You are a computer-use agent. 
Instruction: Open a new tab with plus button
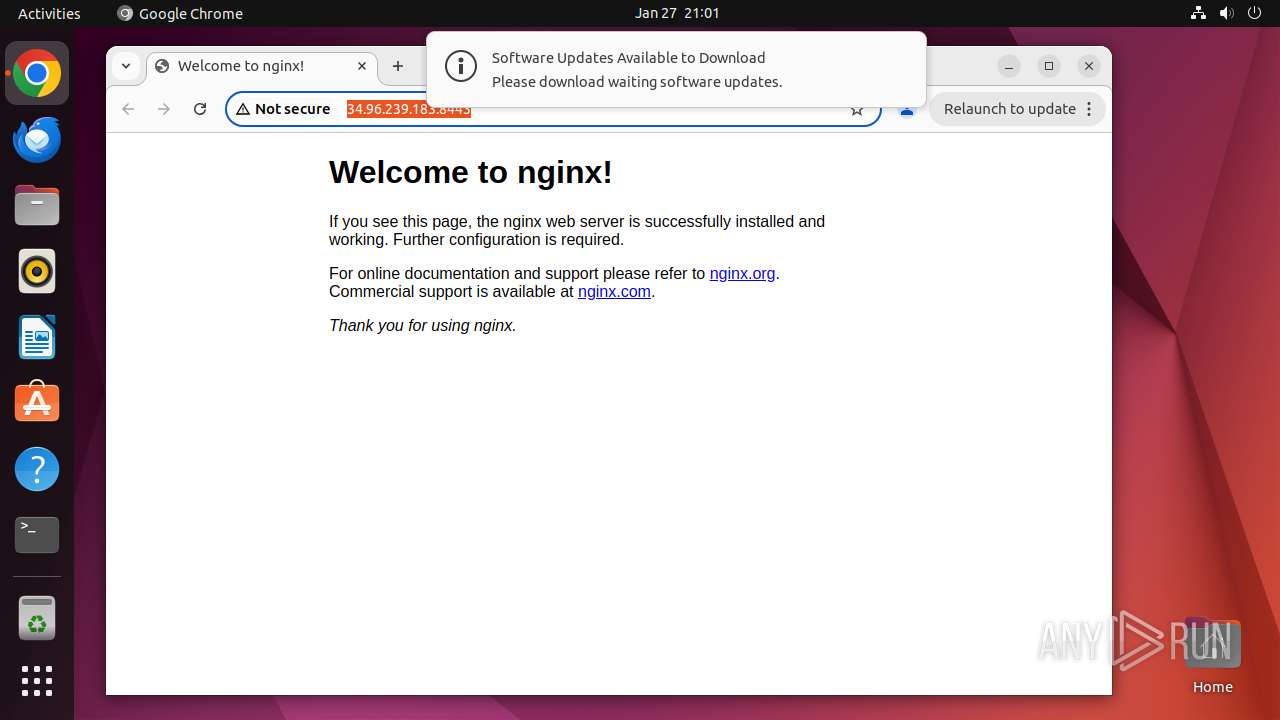click(x=398, y=66)
